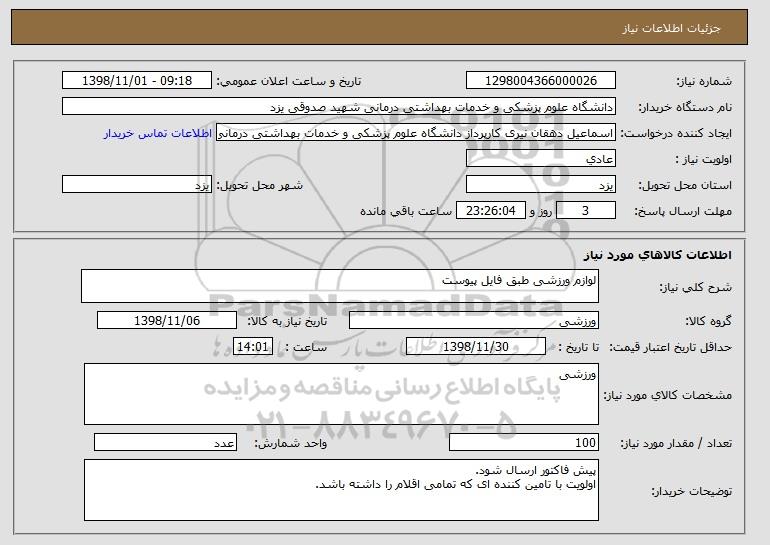The width and height of the screenshot is (770, 545).
Task: Click the واحد شمارش label
Action: coord(291,443)
